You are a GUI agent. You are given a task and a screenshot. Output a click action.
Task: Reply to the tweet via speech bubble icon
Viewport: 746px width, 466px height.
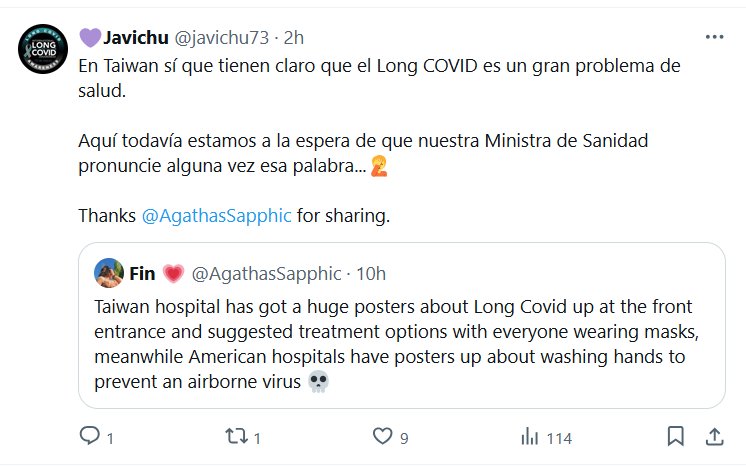pos(89,436)
